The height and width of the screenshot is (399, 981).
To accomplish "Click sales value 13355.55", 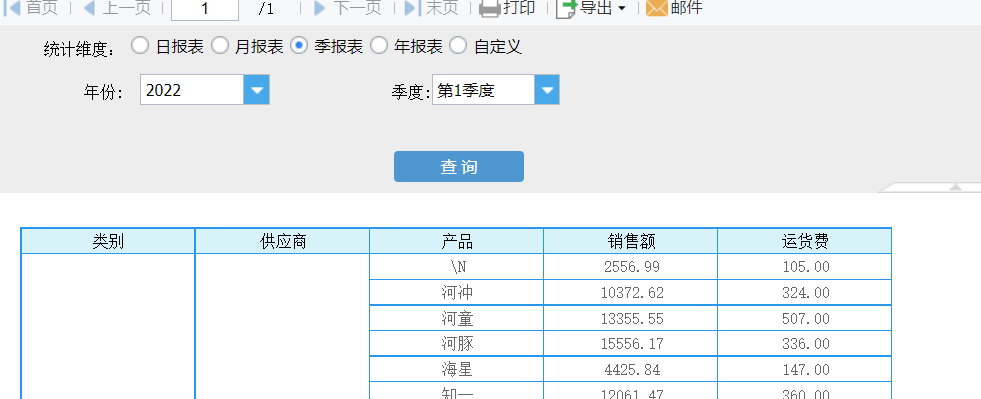I will click(631, 318).
